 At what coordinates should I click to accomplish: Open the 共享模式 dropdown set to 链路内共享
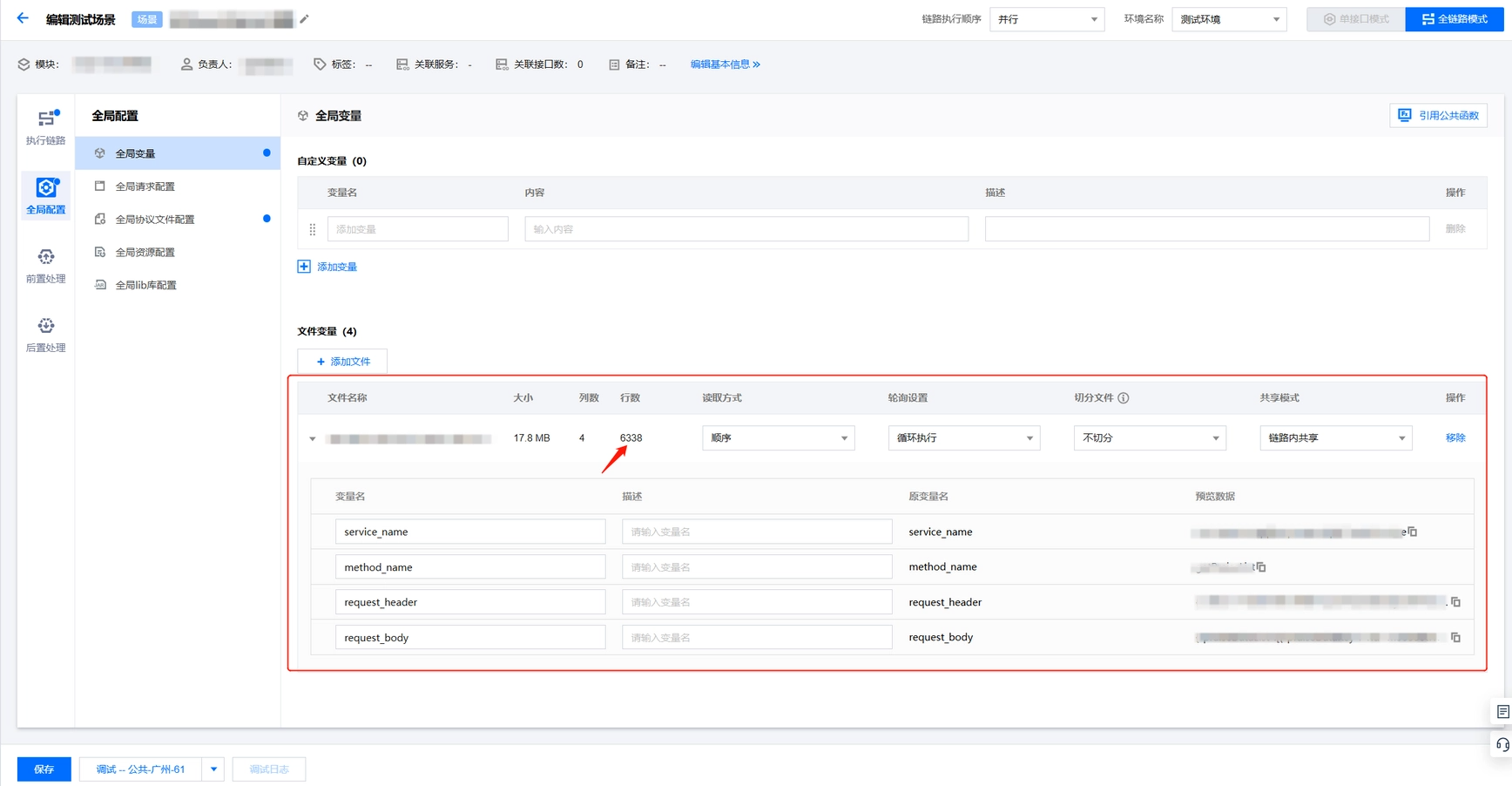pos(1336,438)
